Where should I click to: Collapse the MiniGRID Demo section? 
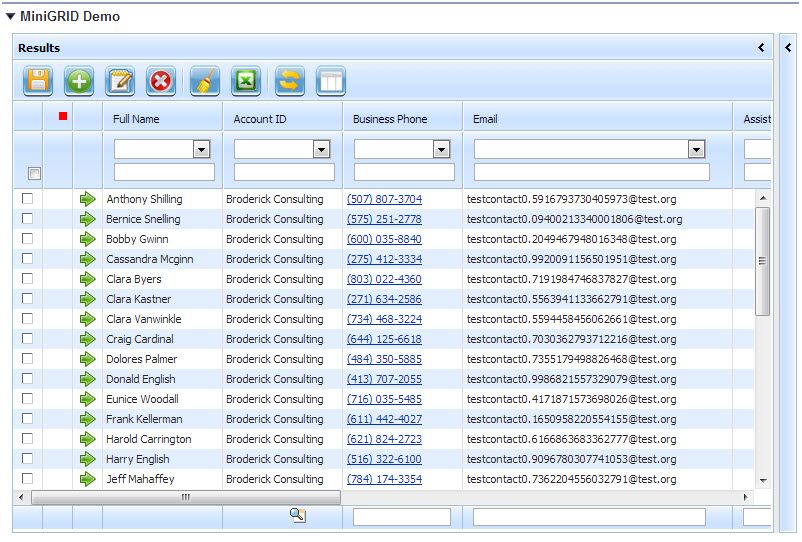[x=10, y=16]
